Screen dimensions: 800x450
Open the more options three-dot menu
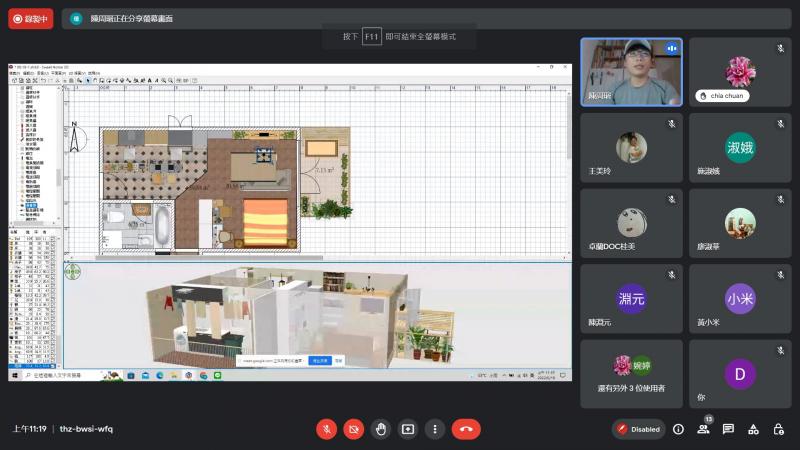click(435, 429)
